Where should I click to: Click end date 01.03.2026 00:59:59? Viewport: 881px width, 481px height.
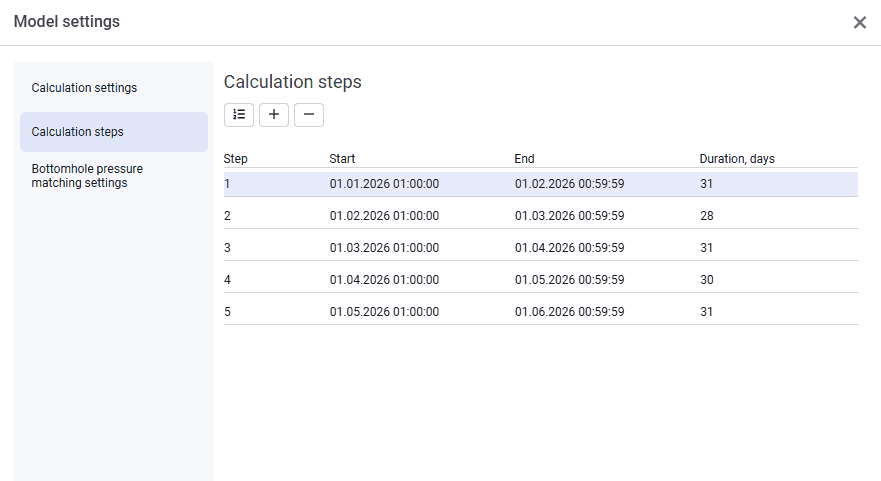click(x=570, y=216)
